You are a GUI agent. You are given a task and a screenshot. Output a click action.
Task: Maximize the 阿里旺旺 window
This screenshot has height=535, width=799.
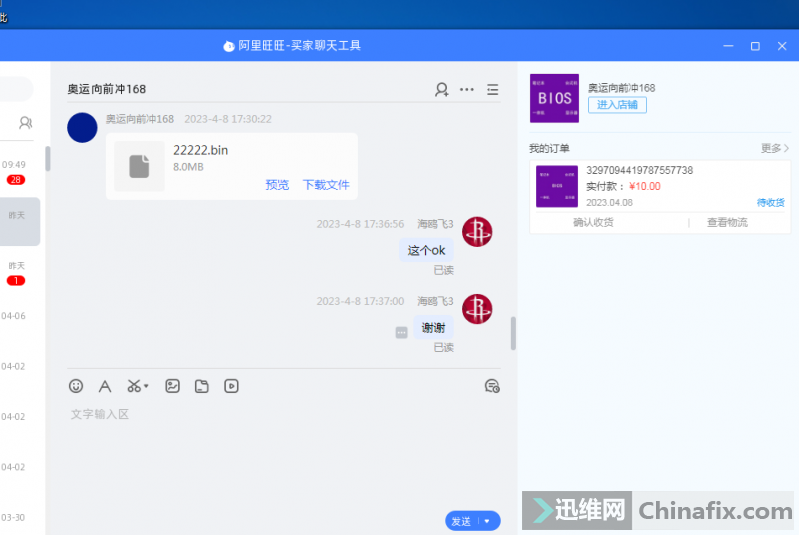coord(755,46)
